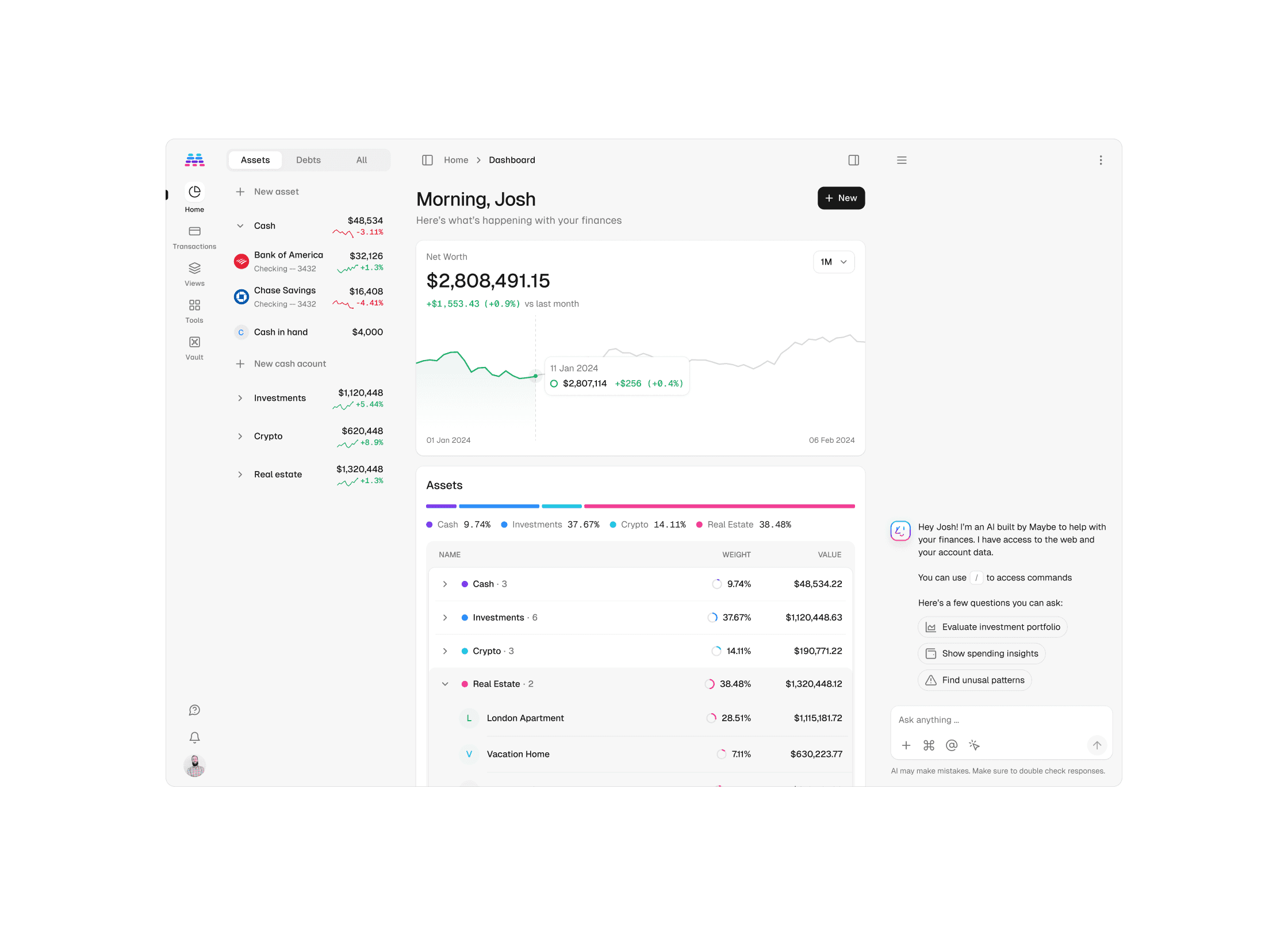Click Evaluate investment portfolio suggestion
1288x926 pixels.
pyautogui.click(x=992, y=627)
